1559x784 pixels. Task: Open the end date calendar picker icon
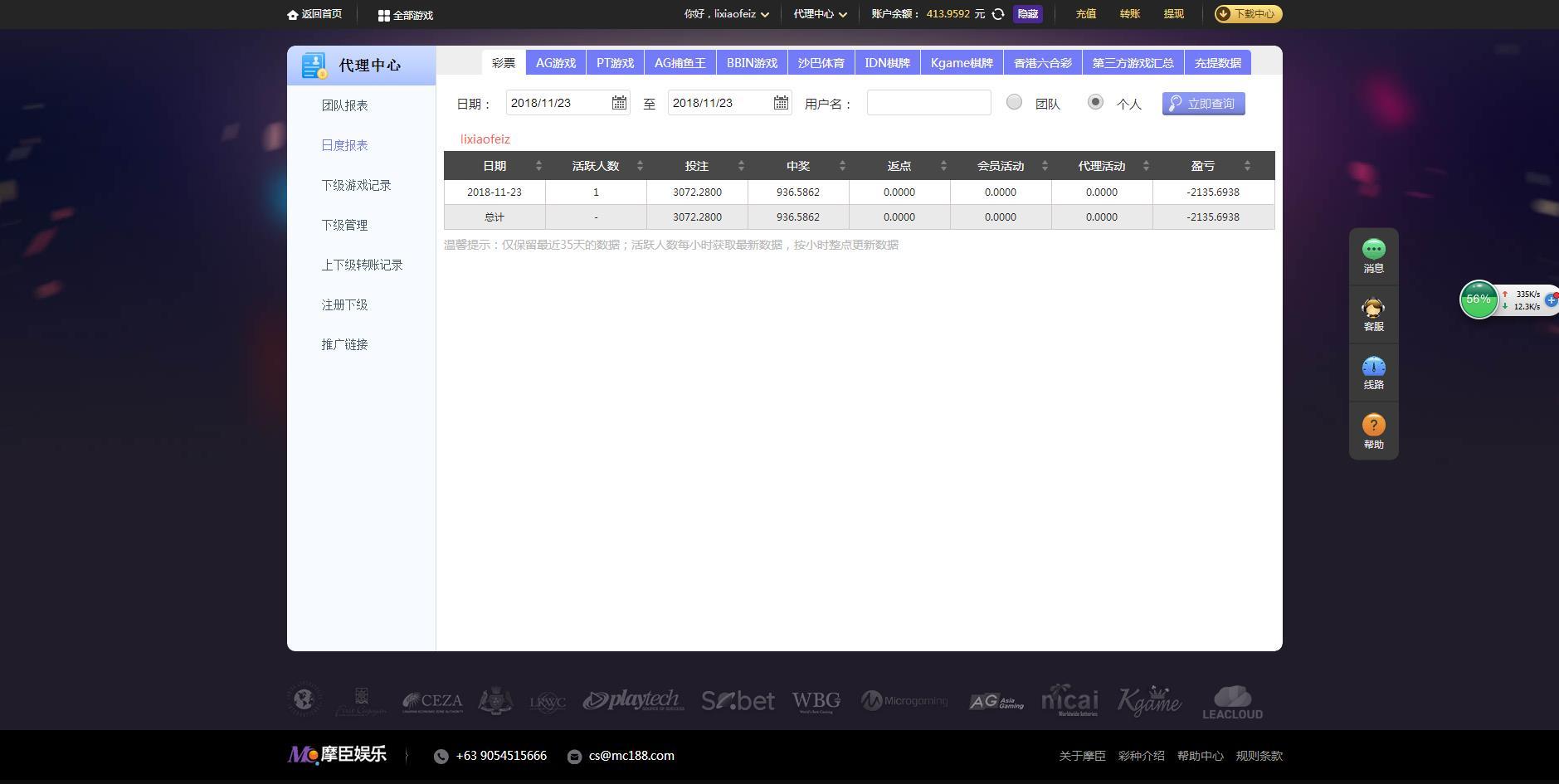point(780,103)
